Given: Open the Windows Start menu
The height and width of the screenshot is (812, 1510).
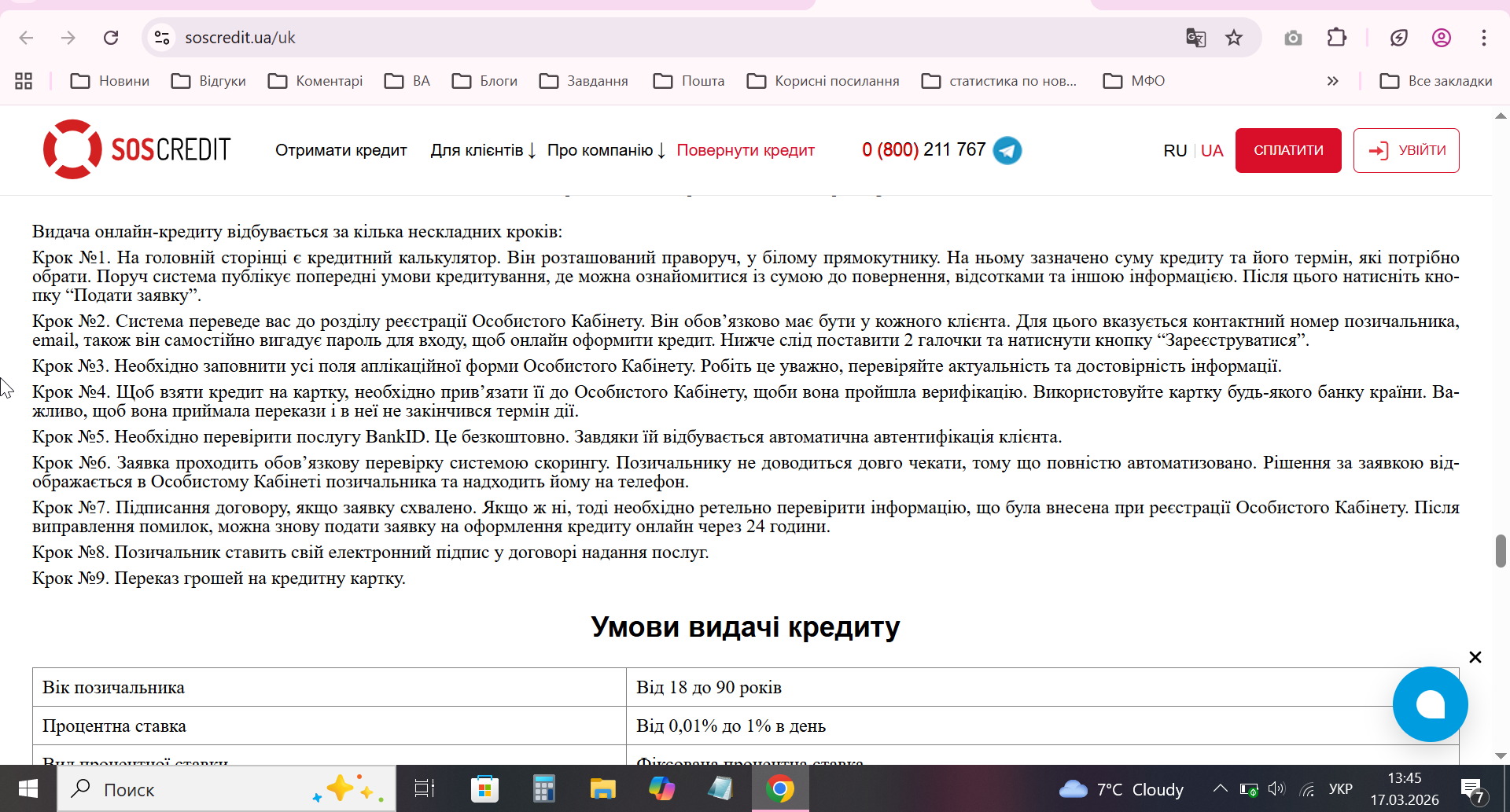Looking at the screenshot, I should click(28, 788).
